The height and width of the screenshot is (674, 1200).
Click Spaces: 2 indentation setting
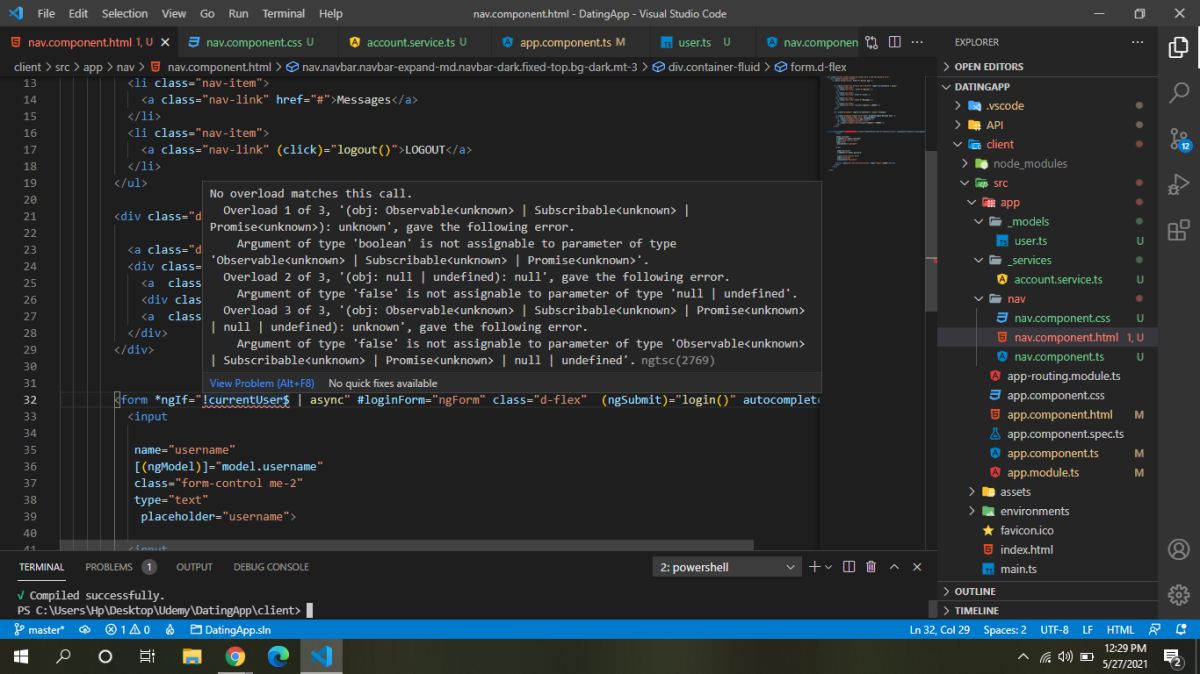[1005, 630]
